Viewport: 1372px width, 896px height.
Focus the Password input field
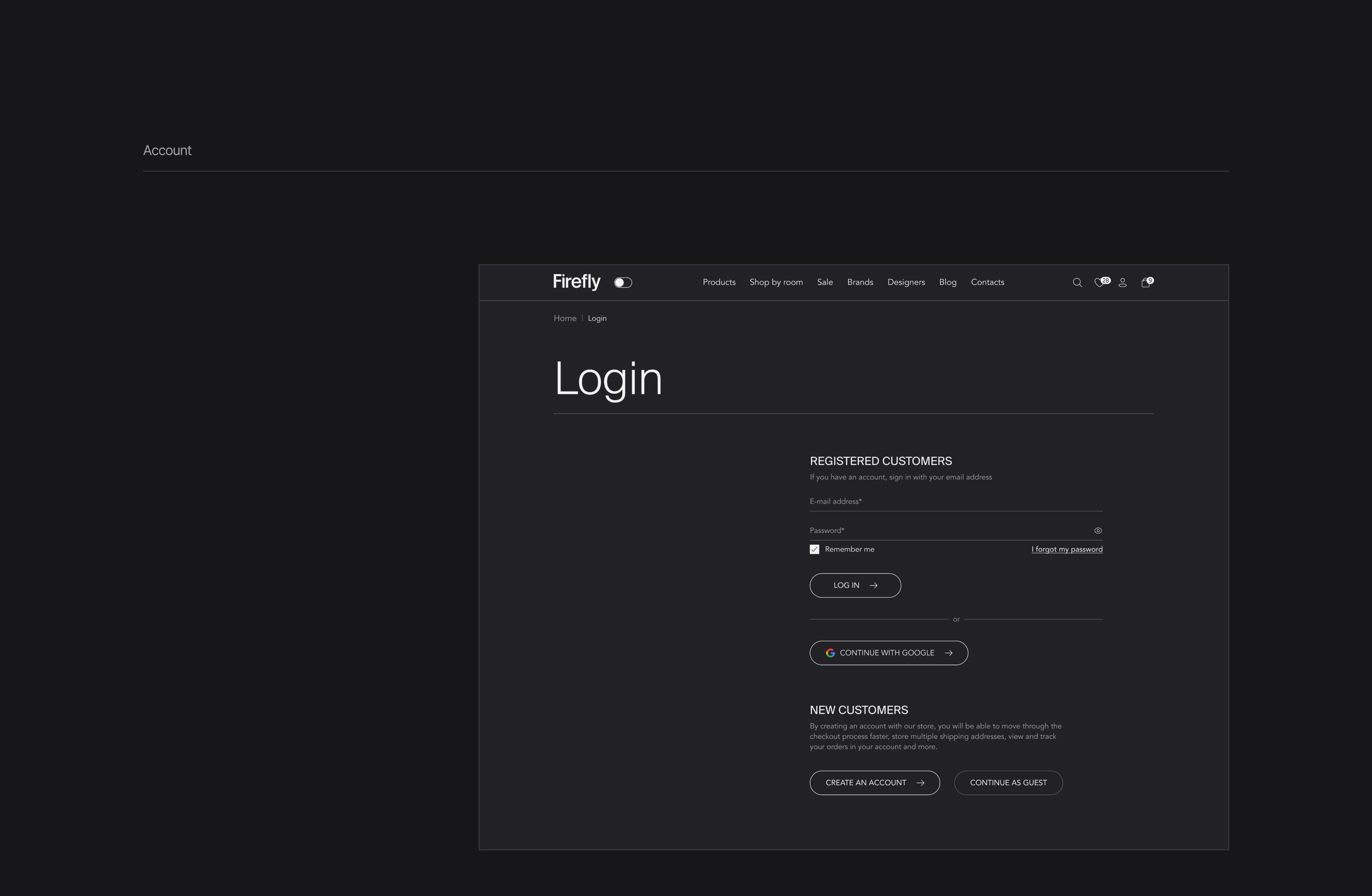[945, 530]
